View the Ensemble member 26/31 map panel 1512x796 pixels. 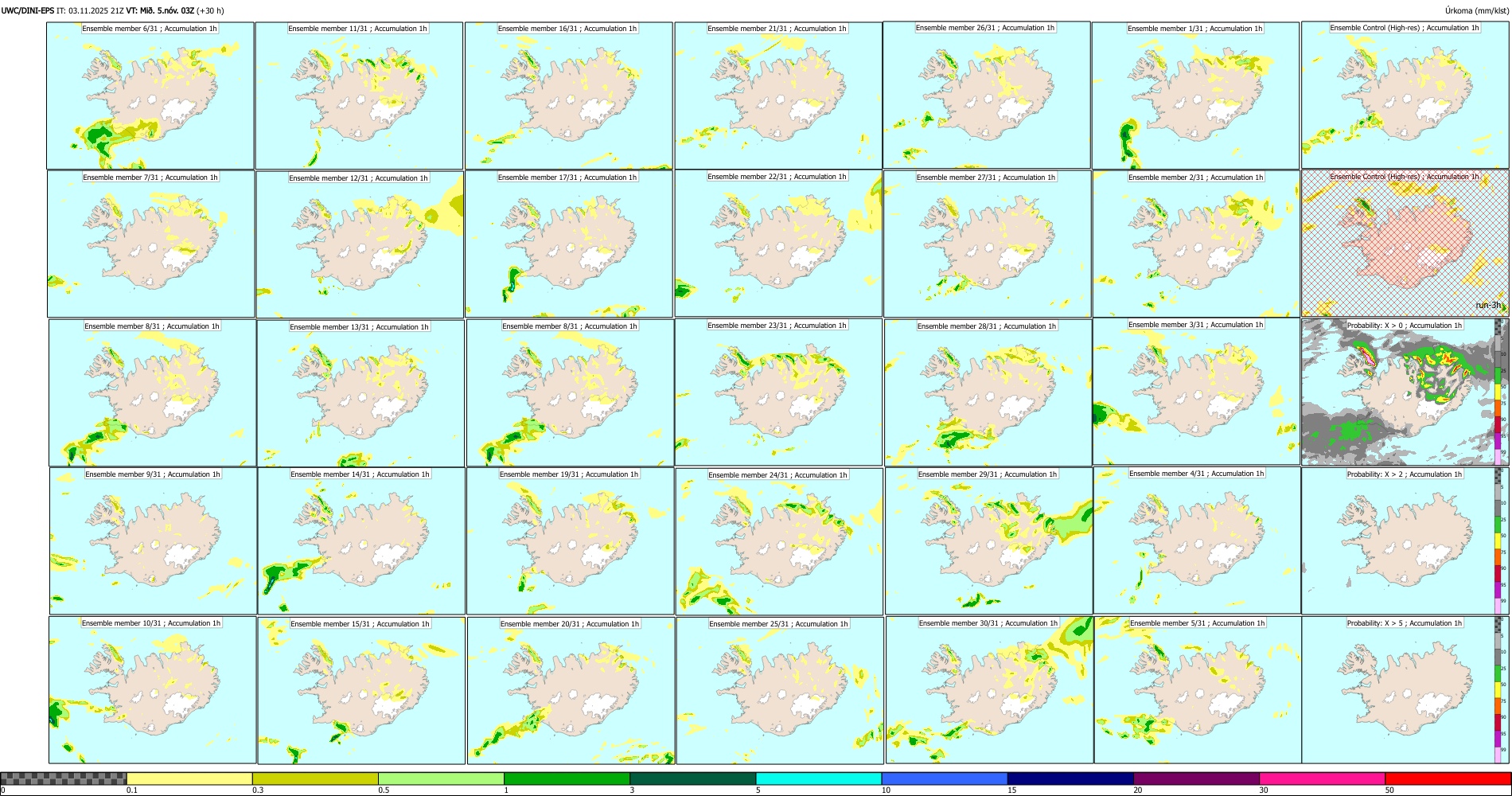(x=987, y=95)
